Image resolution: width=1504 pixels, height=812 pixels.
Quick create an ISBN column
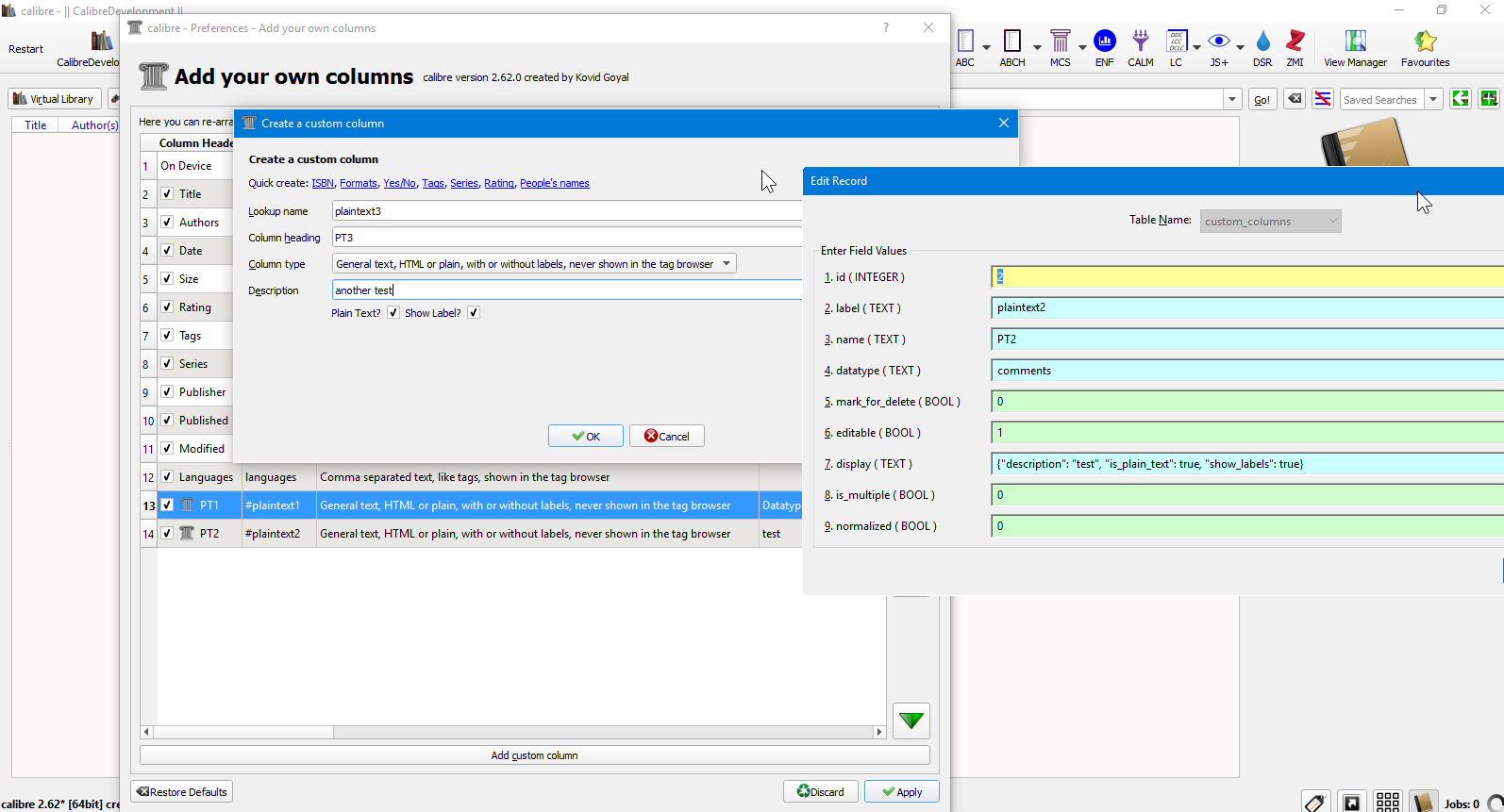(323, 183)
